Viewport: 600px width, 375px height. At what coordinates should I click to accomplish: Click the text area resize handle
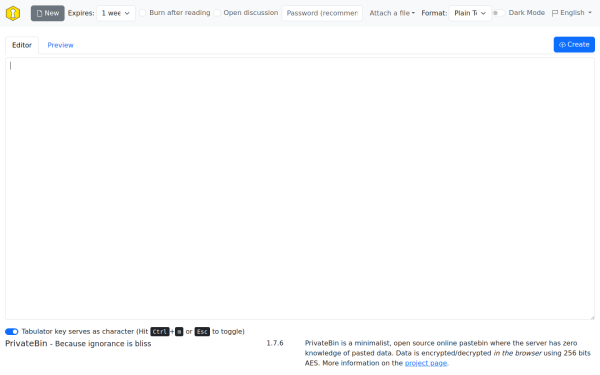592,317
